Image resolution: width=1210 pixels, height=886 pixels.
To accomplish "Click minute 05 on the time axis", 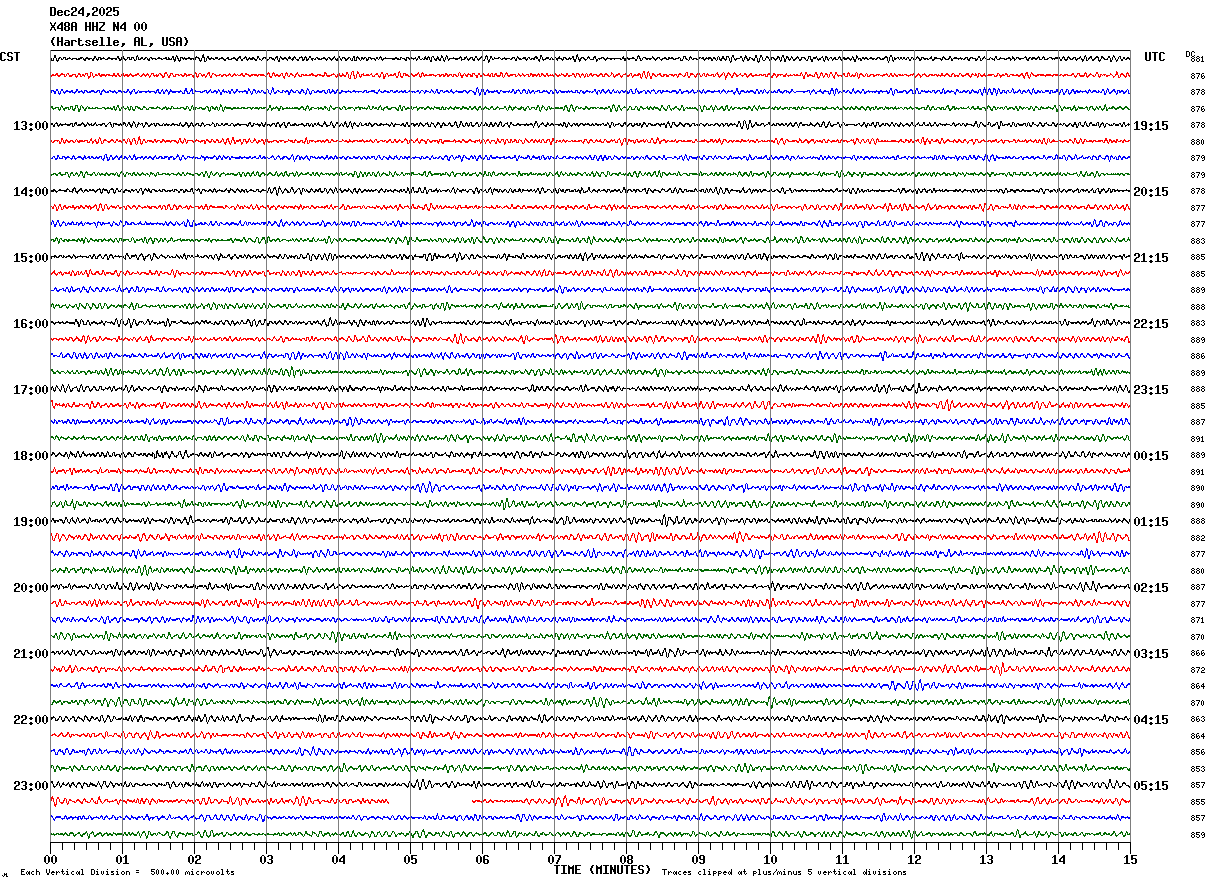I will click(410, 859).
